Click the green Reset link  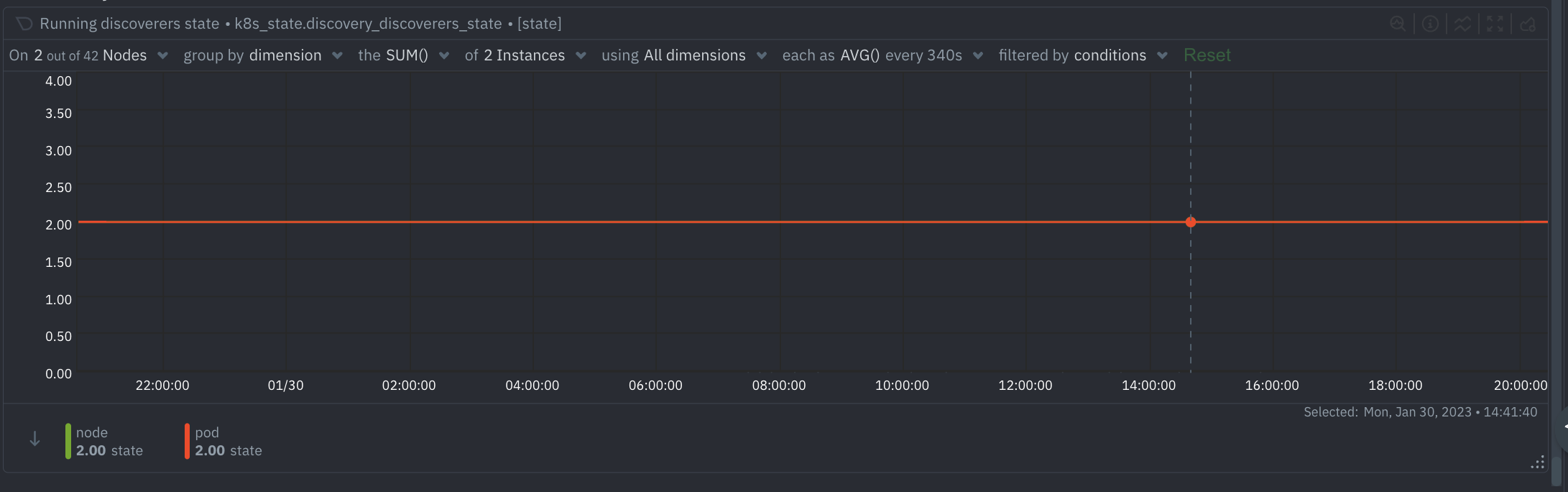(1207, 55)
